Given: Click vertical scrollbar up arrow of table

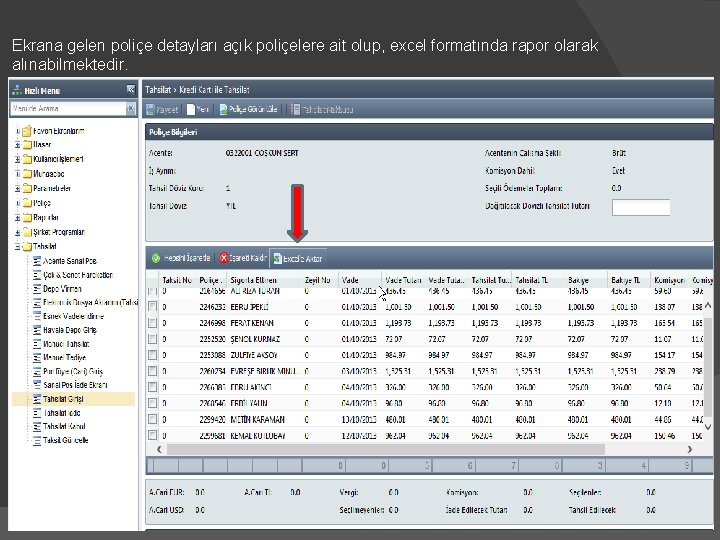Looking at the screenshot, I should pos(708,305).
